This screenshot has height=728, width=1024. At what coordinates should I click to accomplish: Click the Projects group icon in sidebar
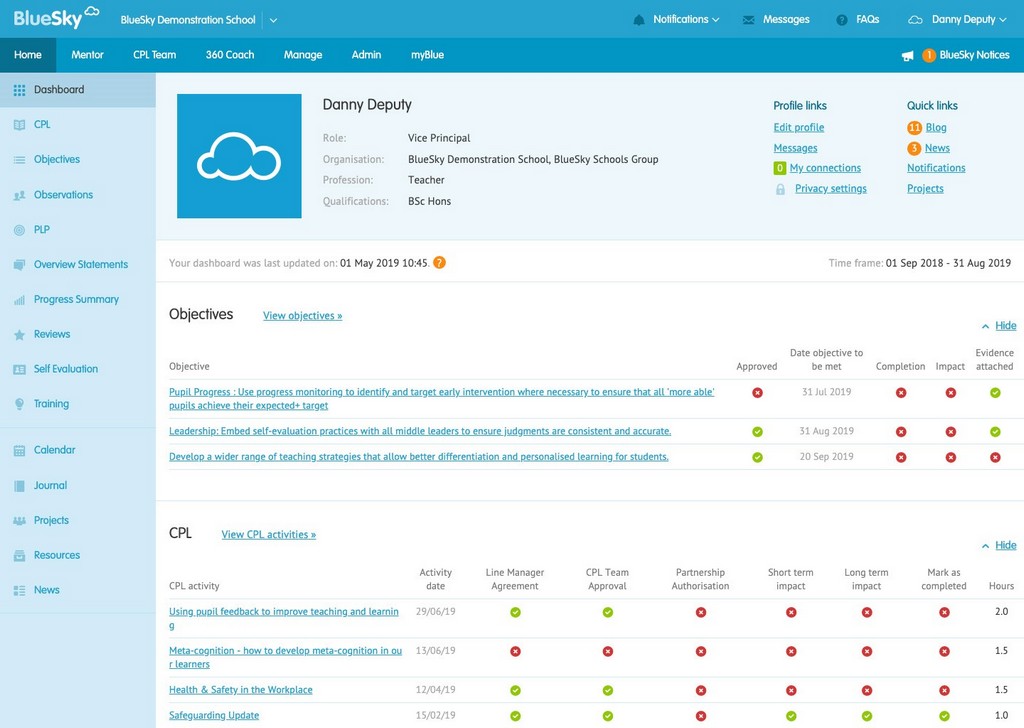tap(20, 520)
